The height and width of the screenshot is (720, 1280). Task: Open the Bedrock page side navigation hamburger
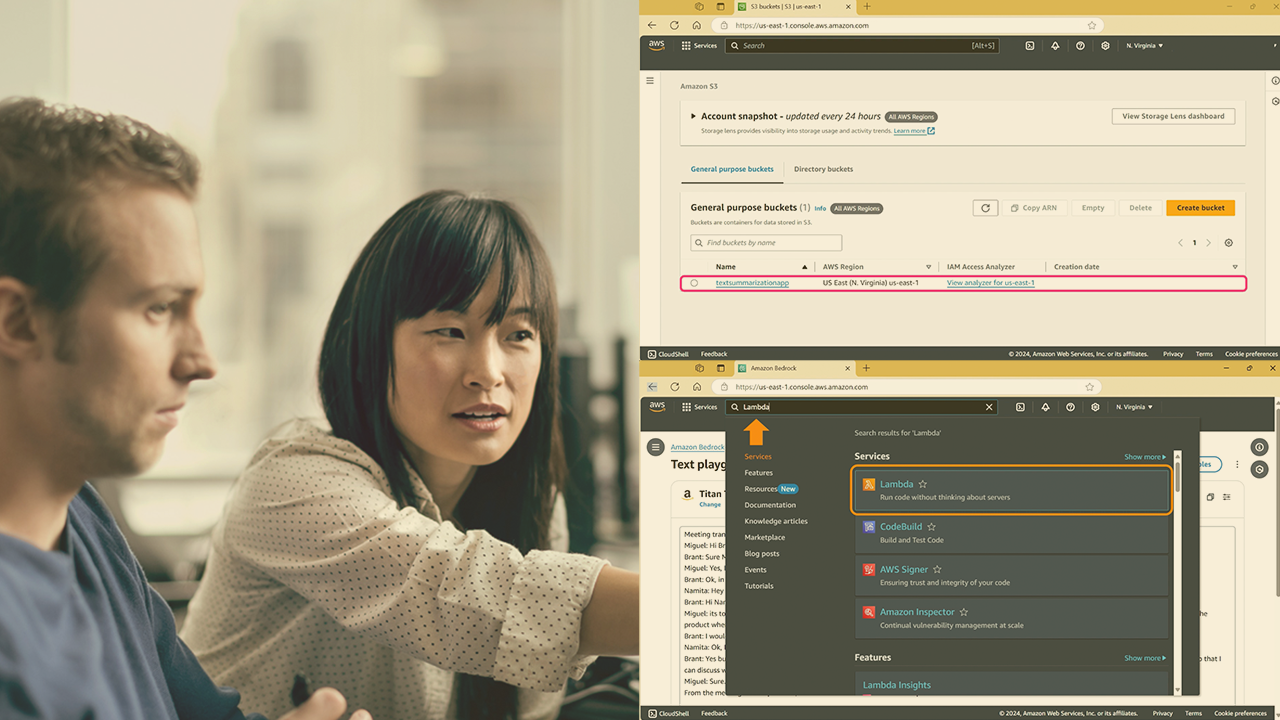655,447
